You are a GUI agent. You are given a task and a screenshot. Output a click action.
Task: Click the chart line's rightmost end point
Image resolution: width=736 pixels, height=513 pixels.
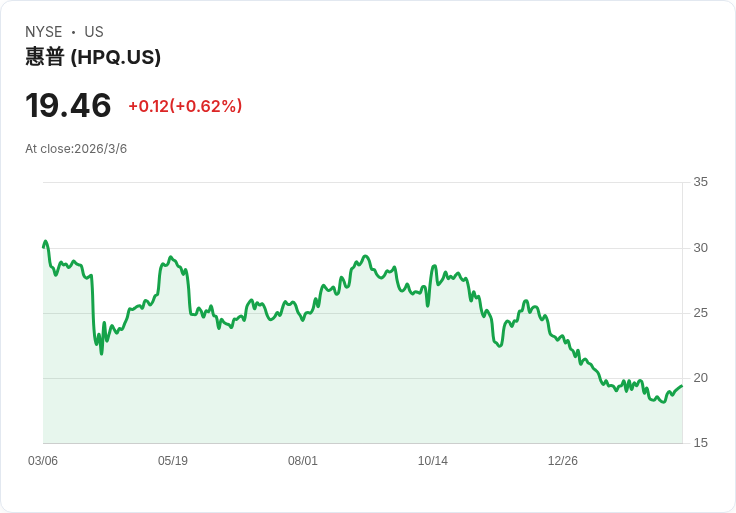point(682,386)
